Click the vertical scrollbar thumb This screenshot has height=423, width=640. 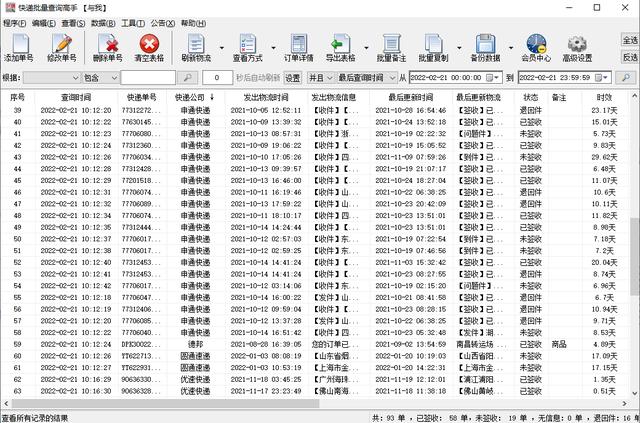pos(635,256)
